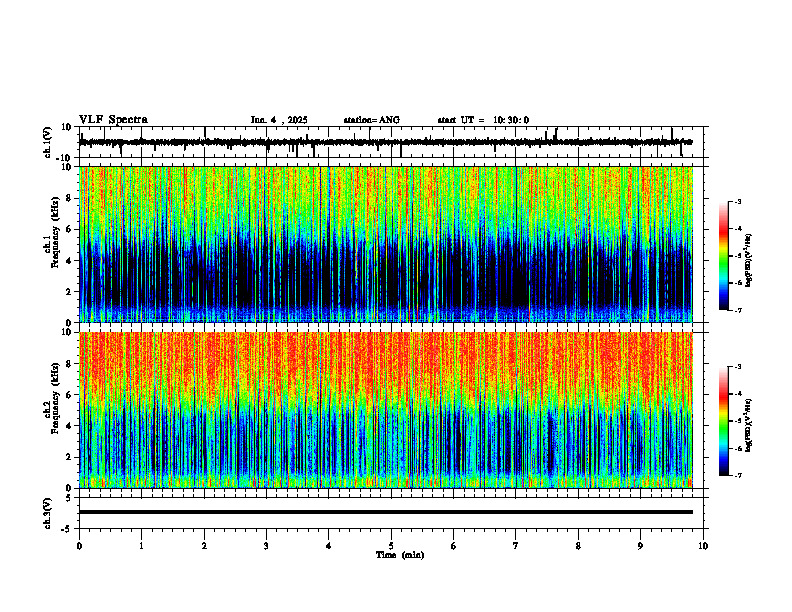The image size is (792, 612).
Task: Click inside the ch.1 spectrogram plot
Action: pyautogui.click(x=385, y=244)
